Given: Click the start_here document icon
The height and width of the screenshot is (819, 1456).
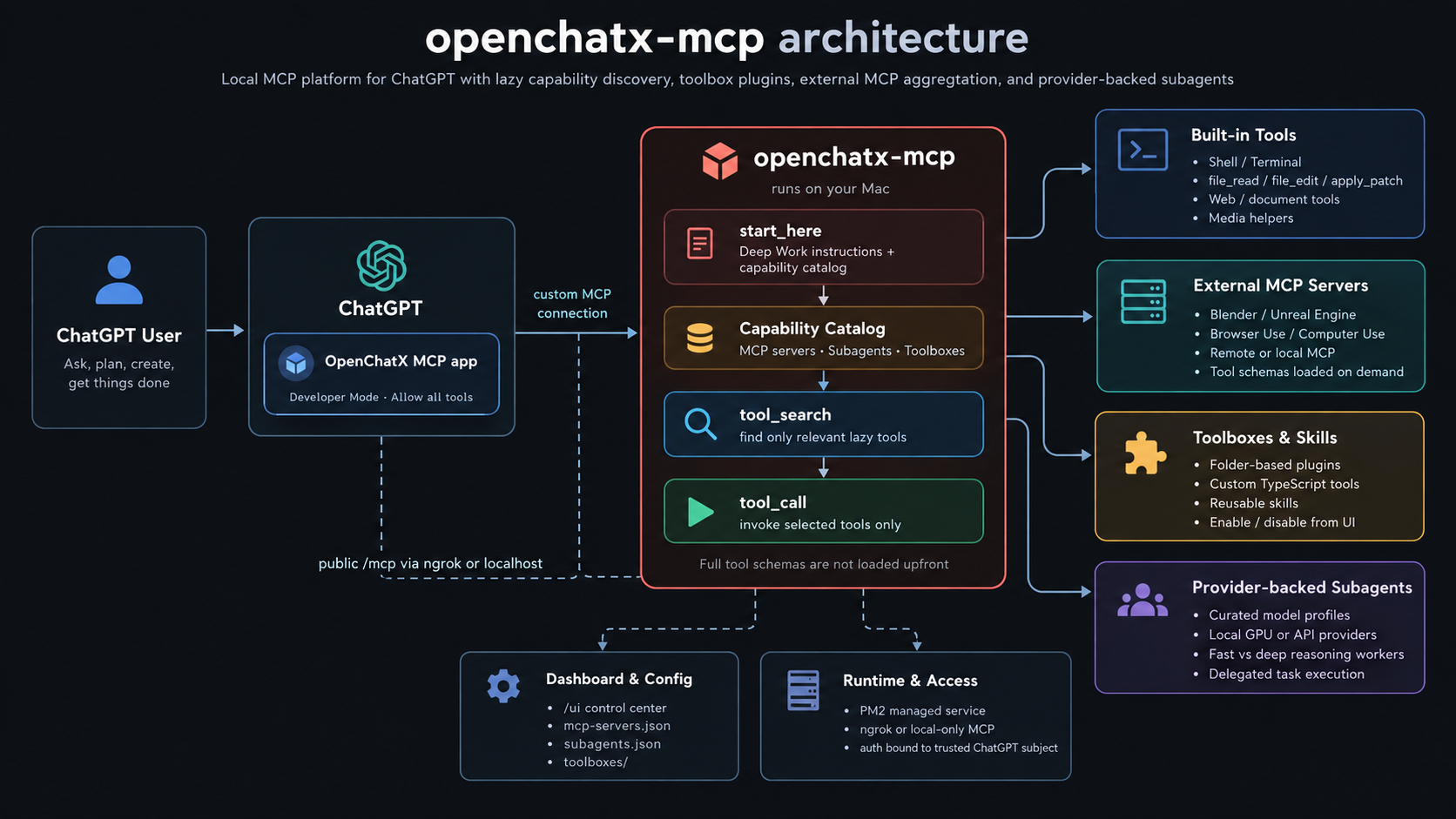Looking at the screenshot, I should (700, 244).
